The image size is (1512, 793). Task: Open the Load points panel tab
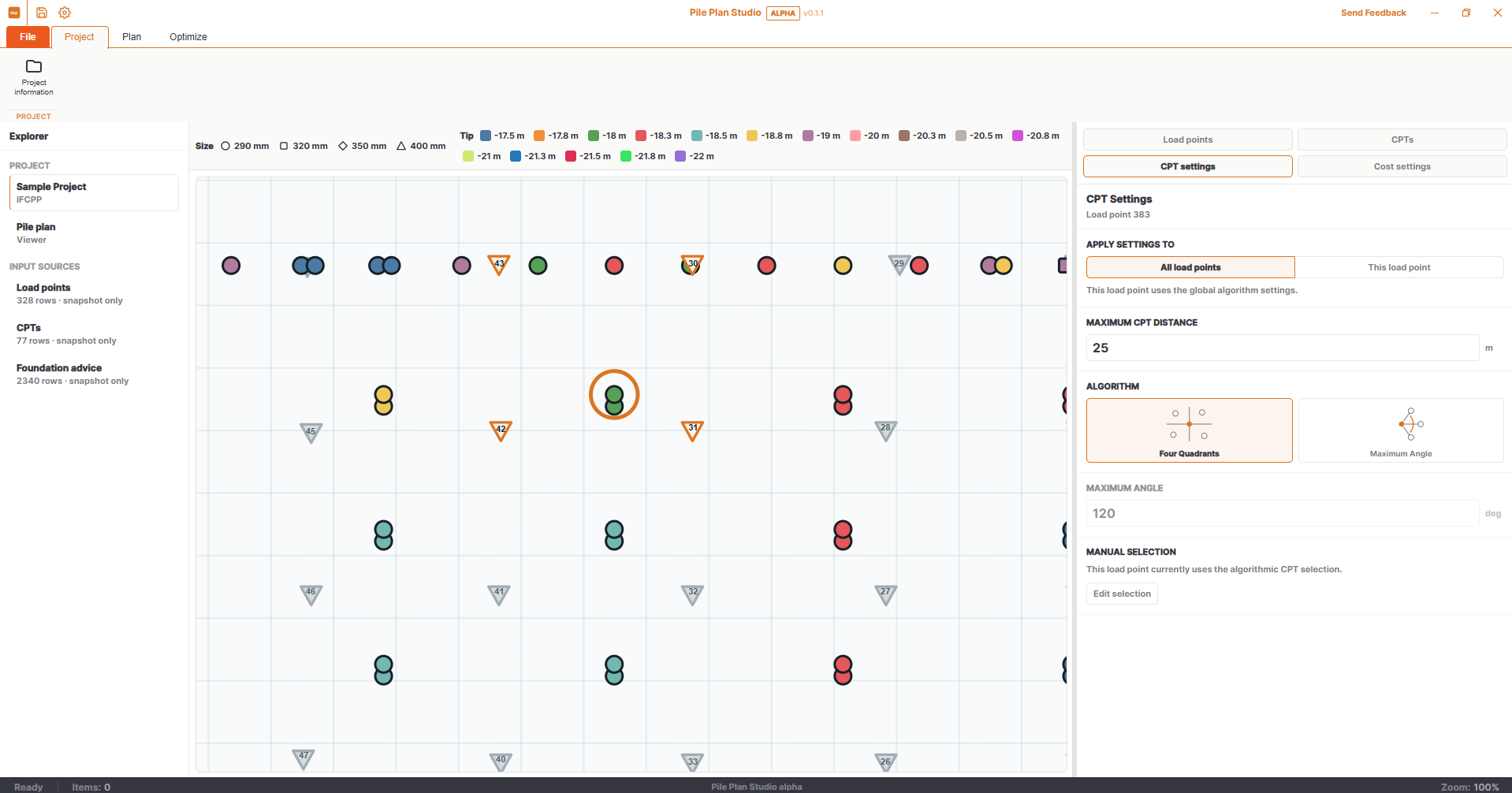(x=1188, y=140)
